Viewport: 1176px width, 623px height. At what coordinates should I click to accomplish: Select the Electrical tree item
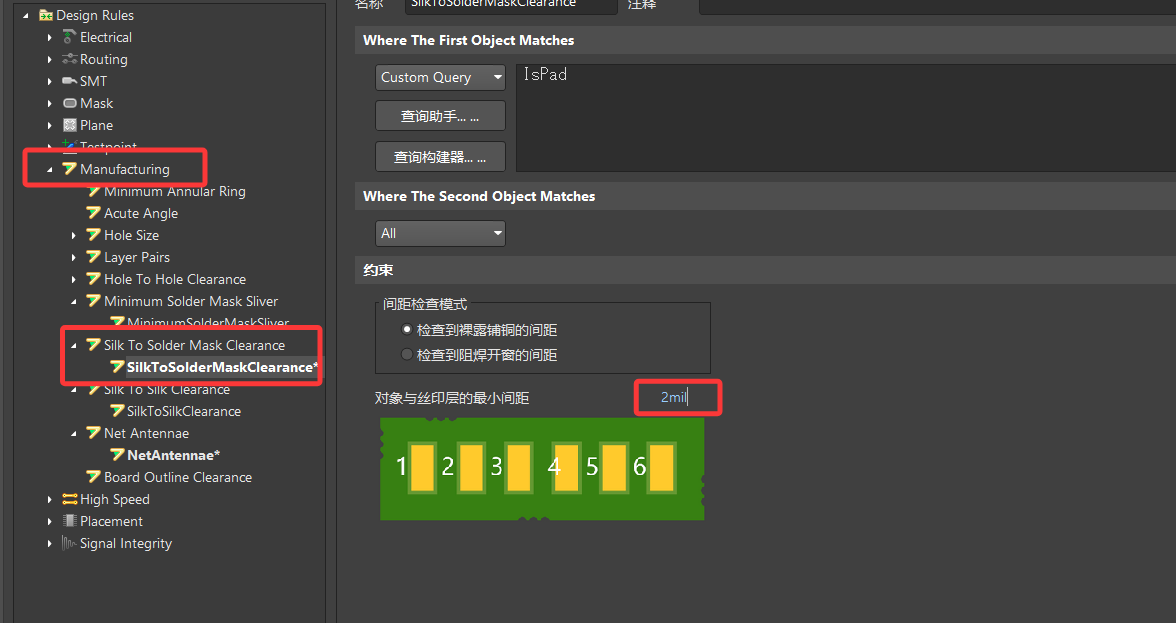(106, 37)
